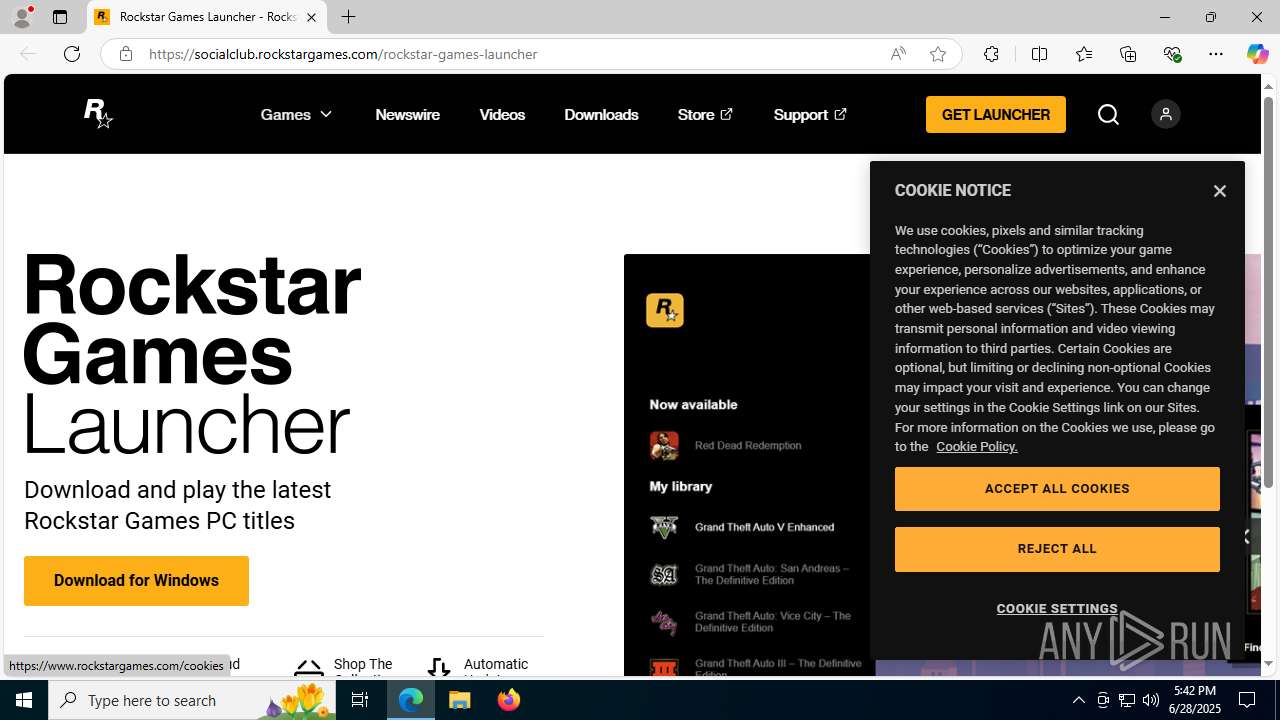Open browser Extensions icon
The width and height of the screenshot is (1280, 720).
991,54
